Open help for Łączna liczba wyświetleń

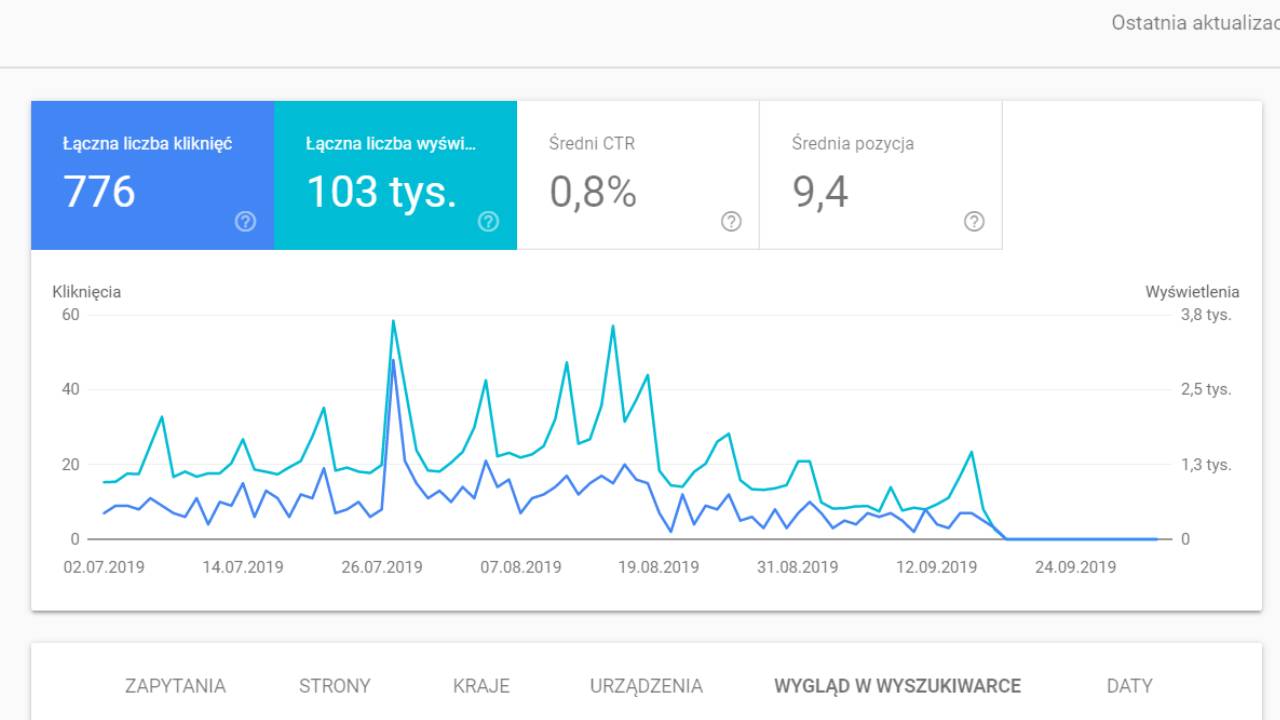pos(488,222)
